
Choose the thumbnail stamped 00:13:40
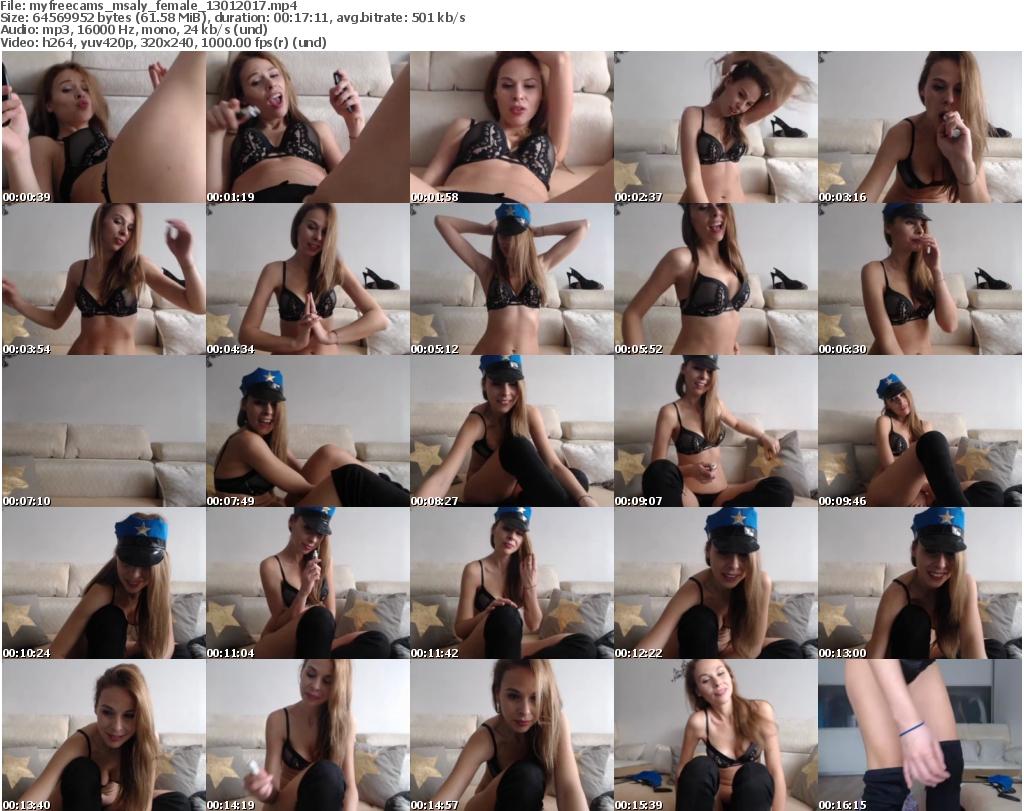(x=104, y=735)
